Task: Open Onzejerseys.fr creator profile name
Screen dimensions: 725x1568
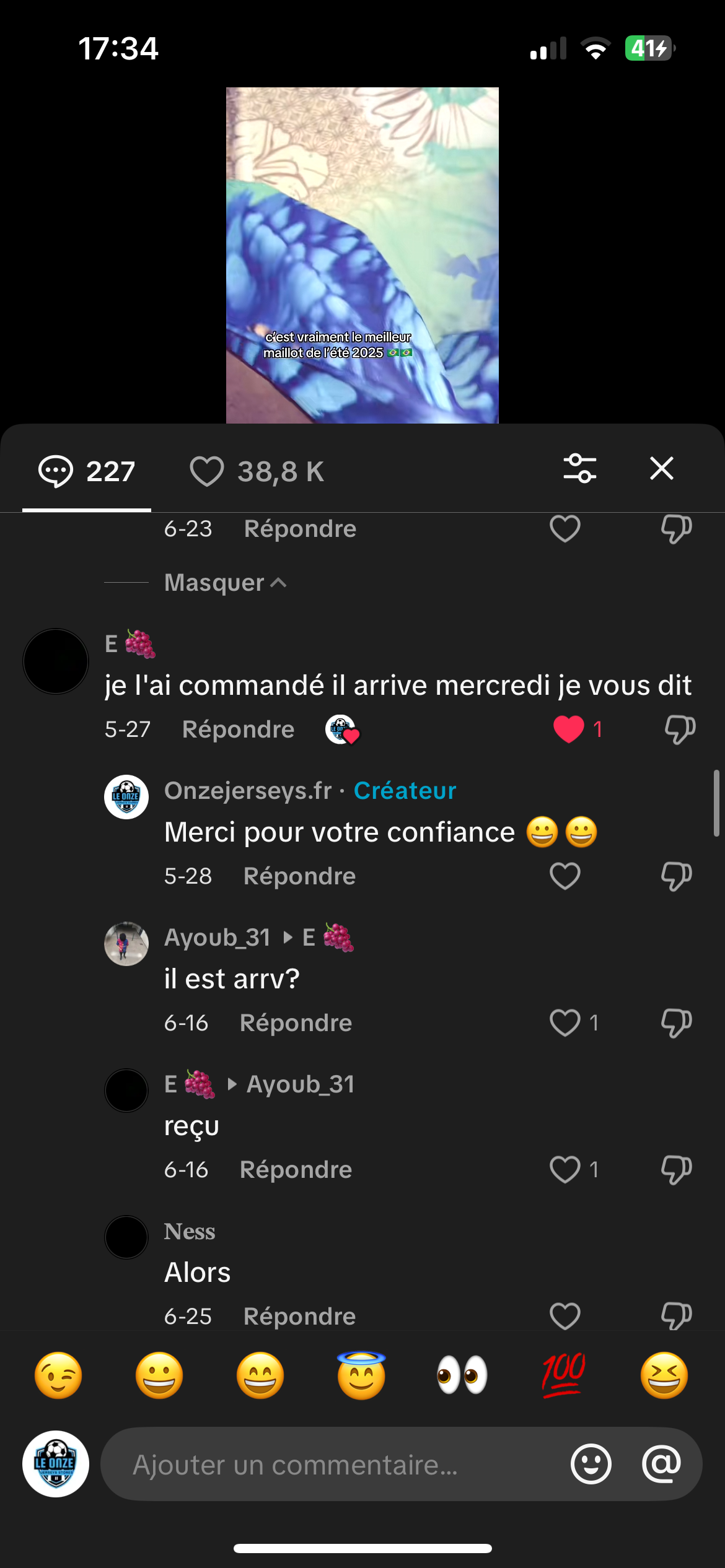Action: pyautogui.click(x=248, y=791)
